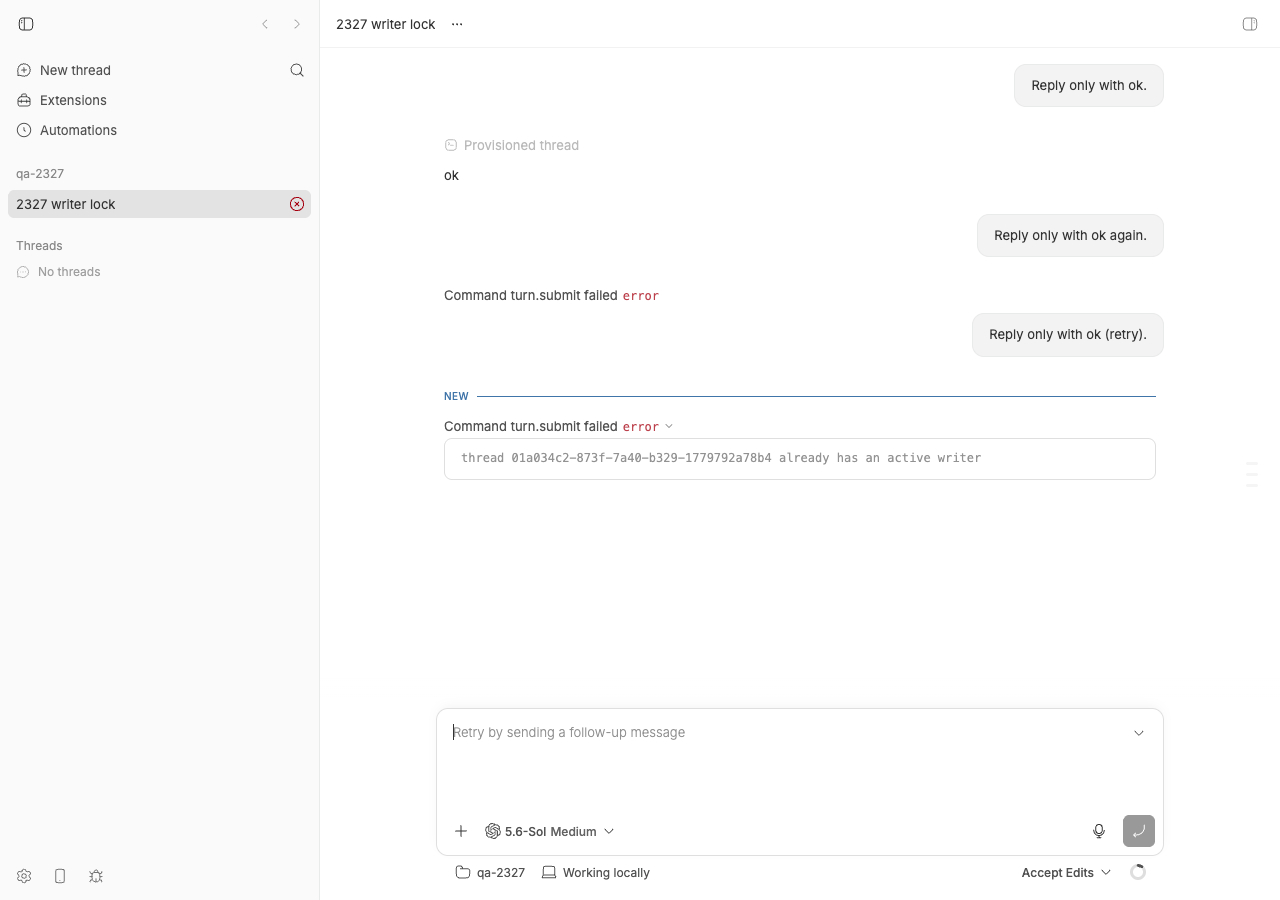Start voice dictation with microphone icon
Screen dimensions: 1280x900
point(1099,831)
